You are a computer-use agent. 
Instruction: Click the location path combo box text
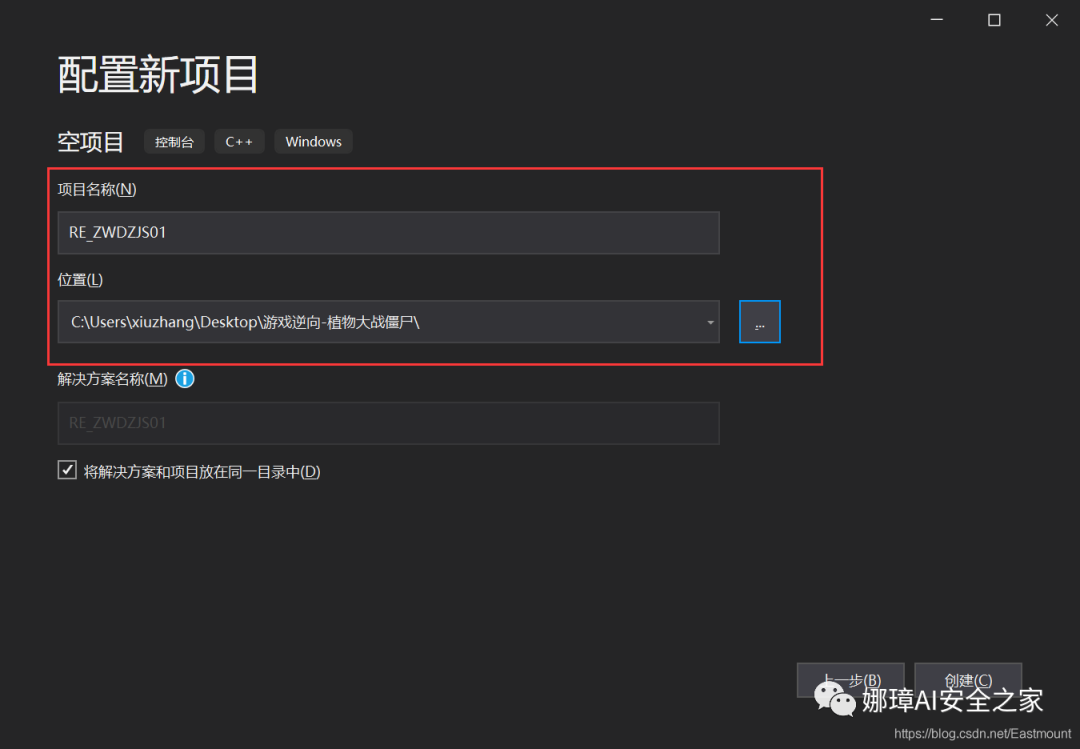click(x=245, y=322)
